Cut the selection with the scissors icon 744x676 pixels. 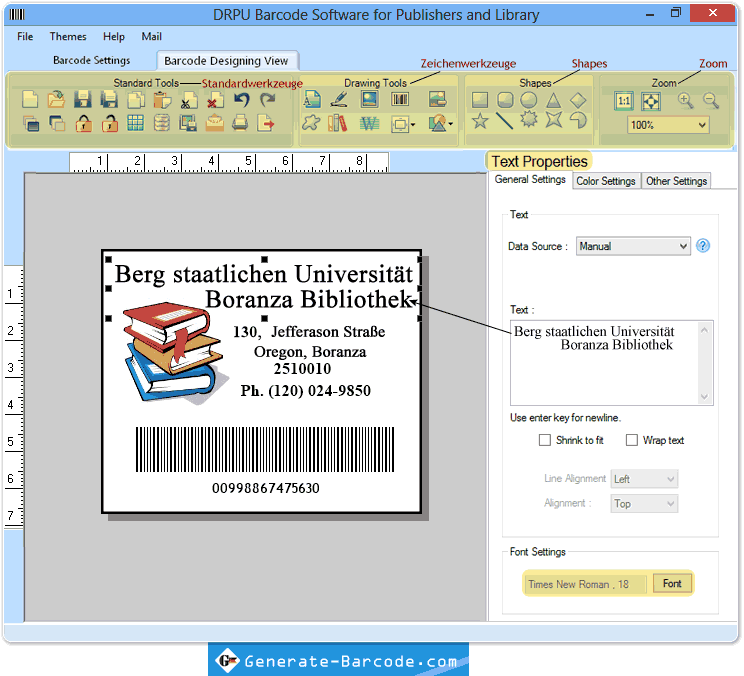[x=189, y=101]
